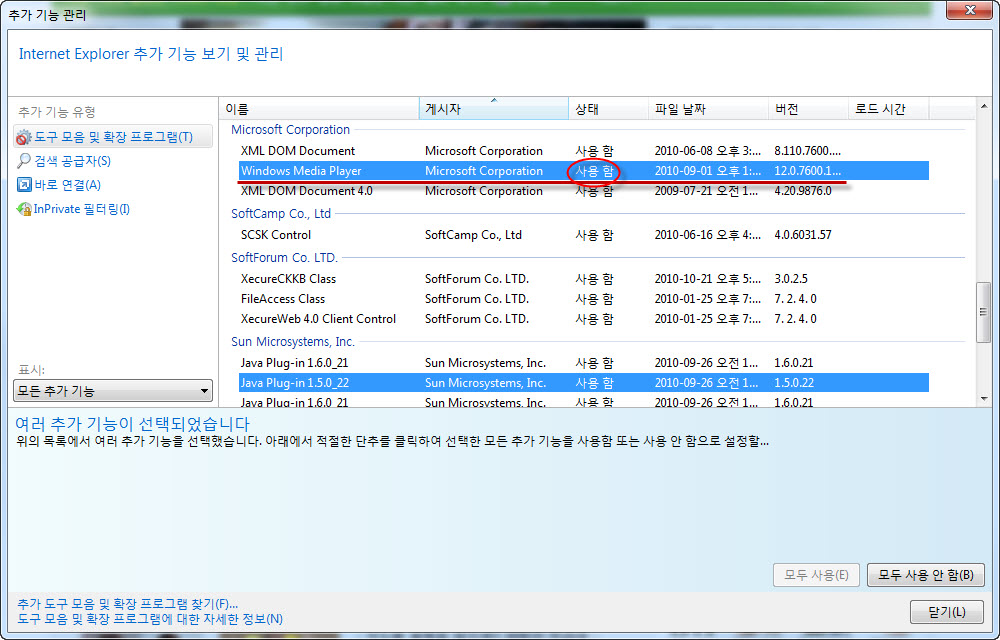Select the SCSK Control add-on
1000x640 pixels.
click(584, 235)
